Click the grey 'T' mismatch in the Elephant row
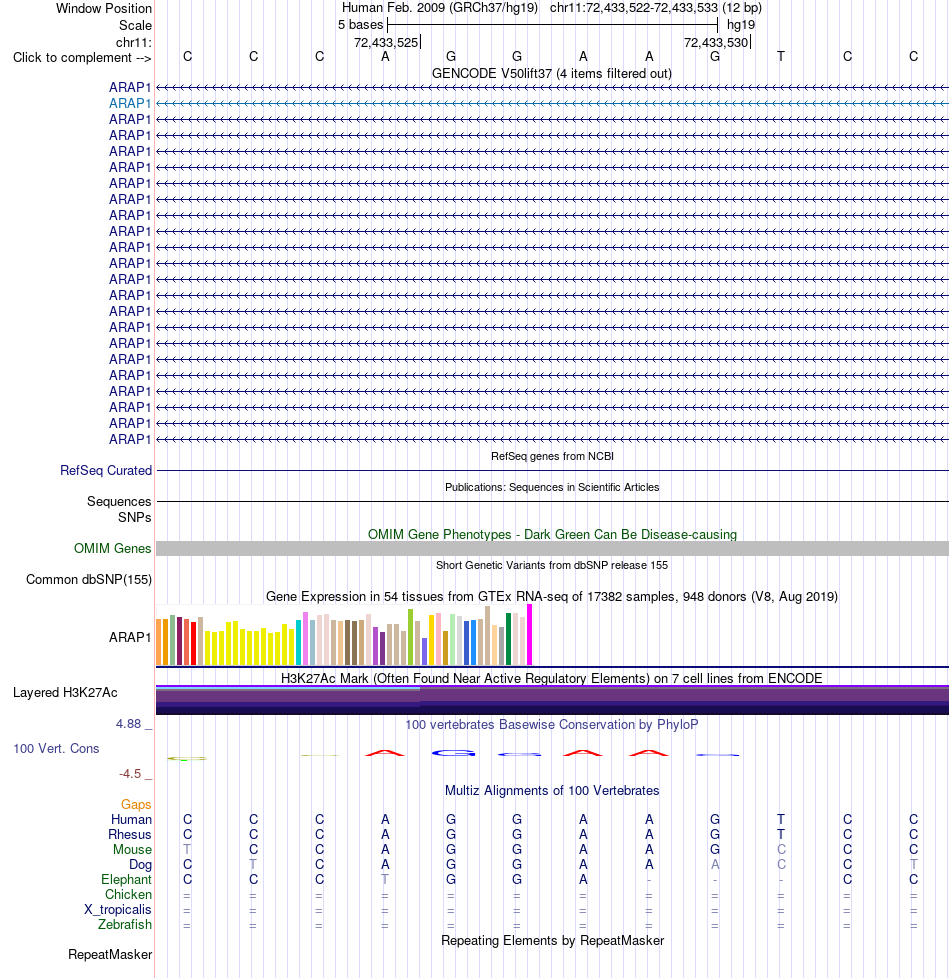 pyautogui.click(x=385, y=879)
